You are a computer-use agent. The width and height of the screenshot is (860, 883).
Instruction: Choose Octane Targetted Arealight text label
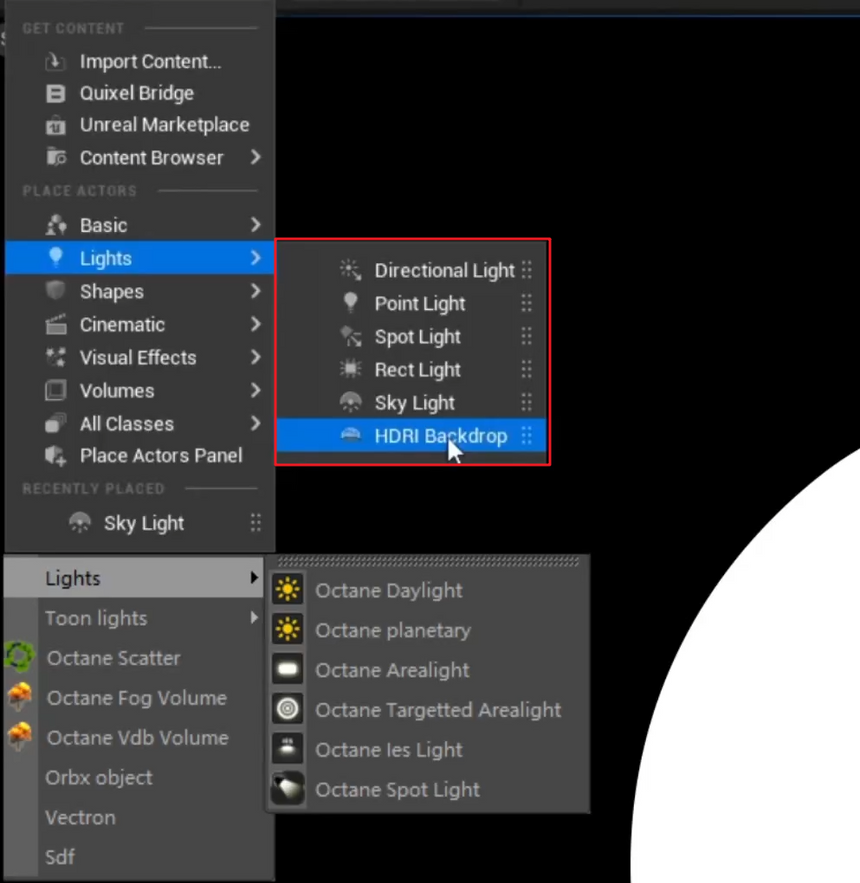tap(438, 710)
